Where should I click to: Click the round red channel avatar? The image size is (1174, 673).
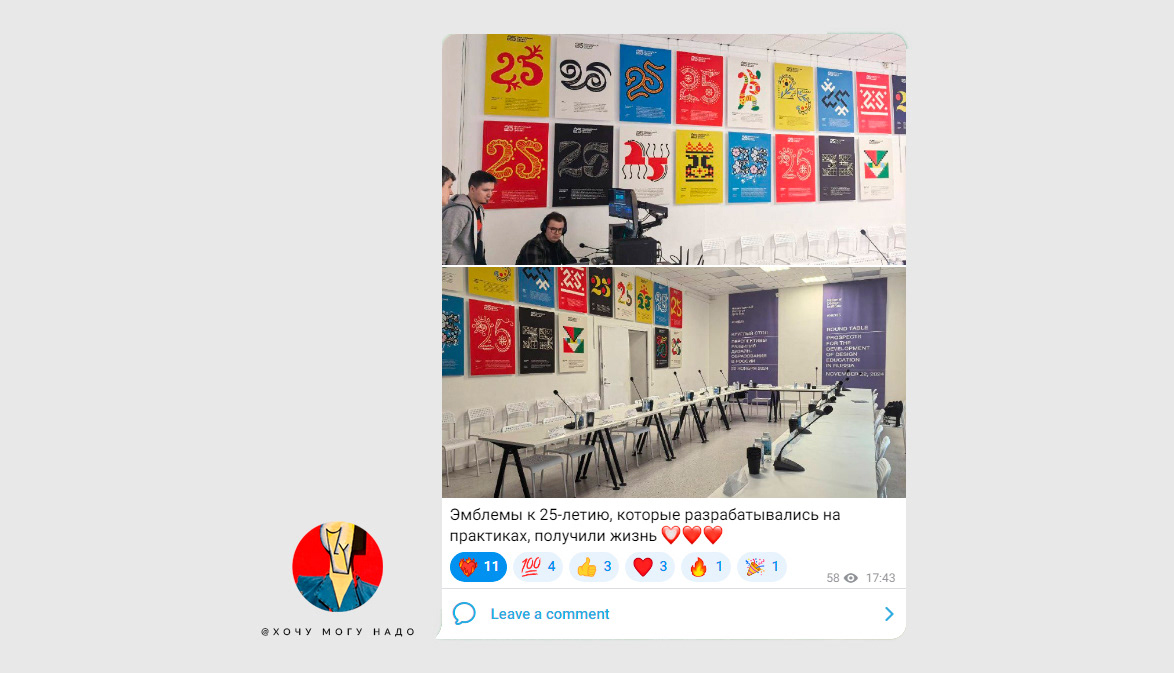tap(338, 567)
